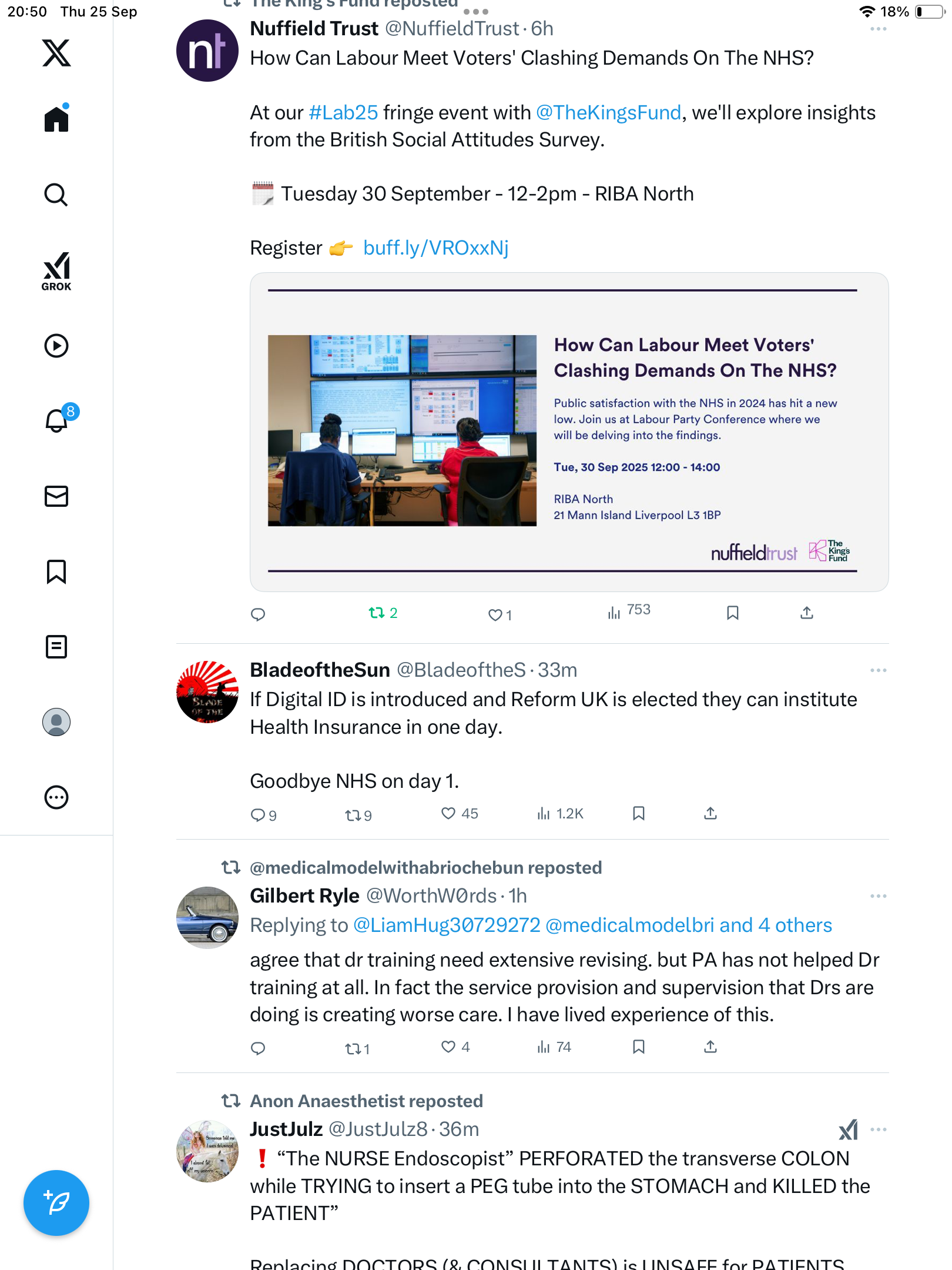The image size is (952, 1270).
Task: Open Bookmarks in the sidebar
Action: point(56,571)
